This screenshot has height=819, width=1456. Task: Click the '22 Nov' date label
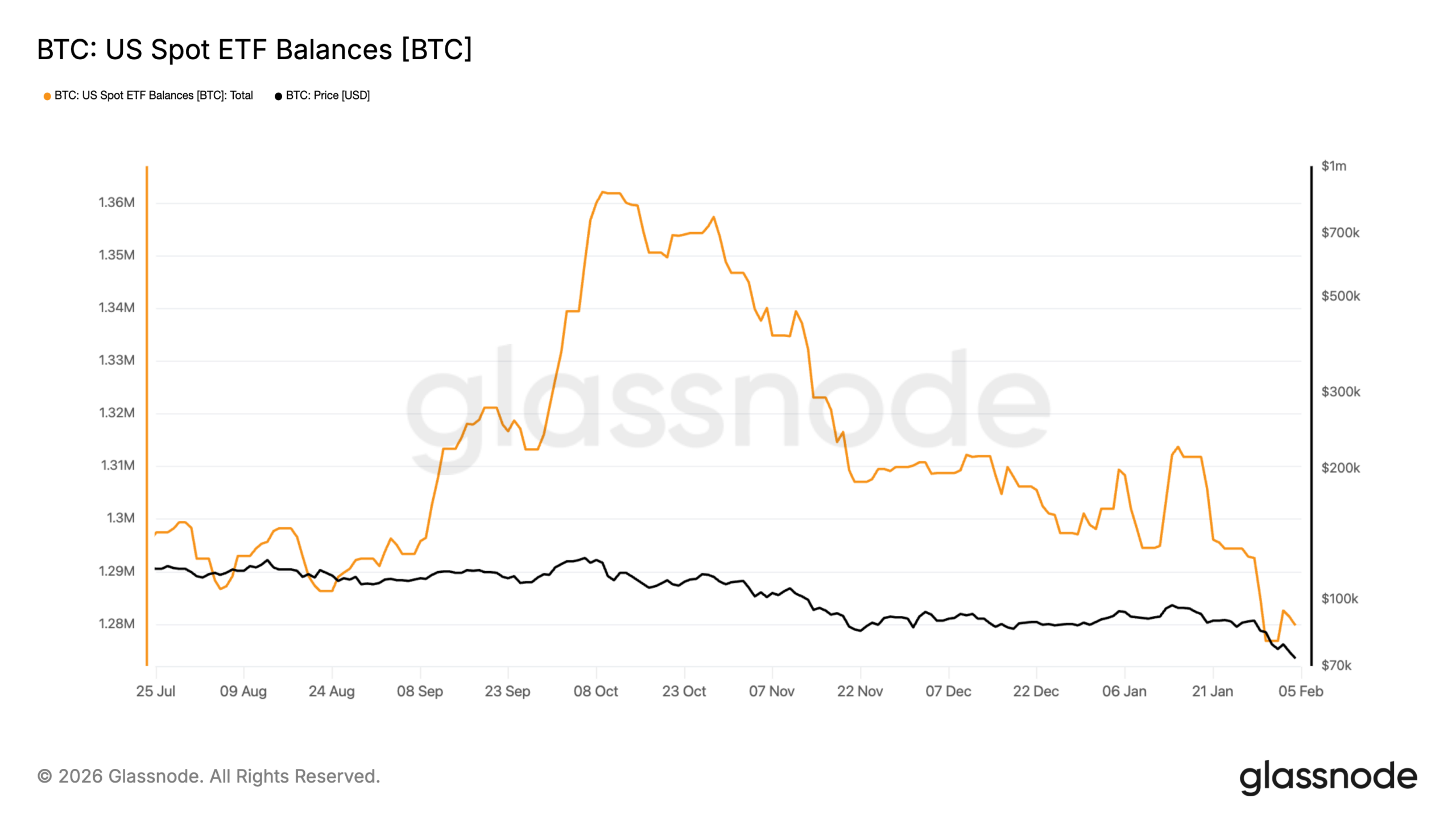tap(860, 692)
